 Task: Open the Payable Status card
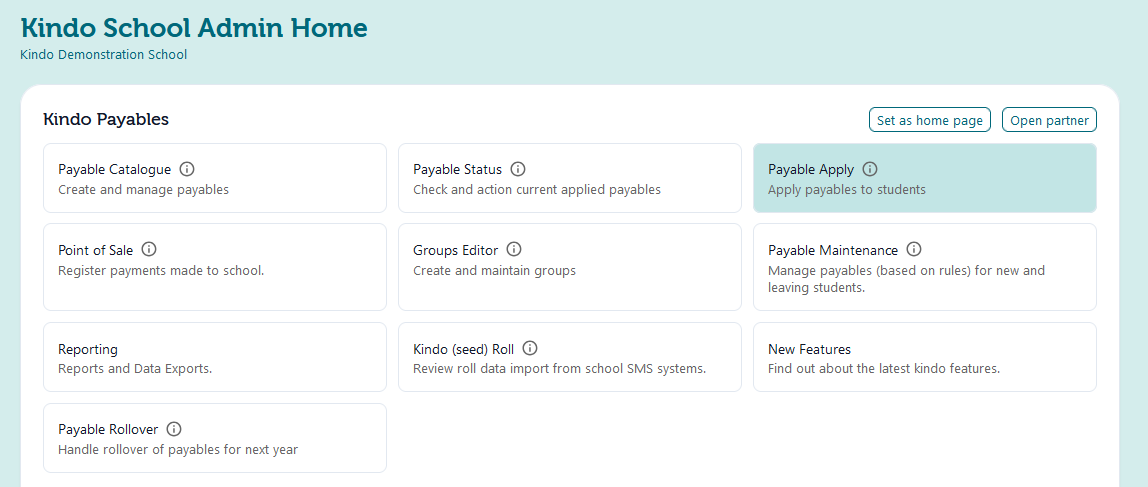570,178
